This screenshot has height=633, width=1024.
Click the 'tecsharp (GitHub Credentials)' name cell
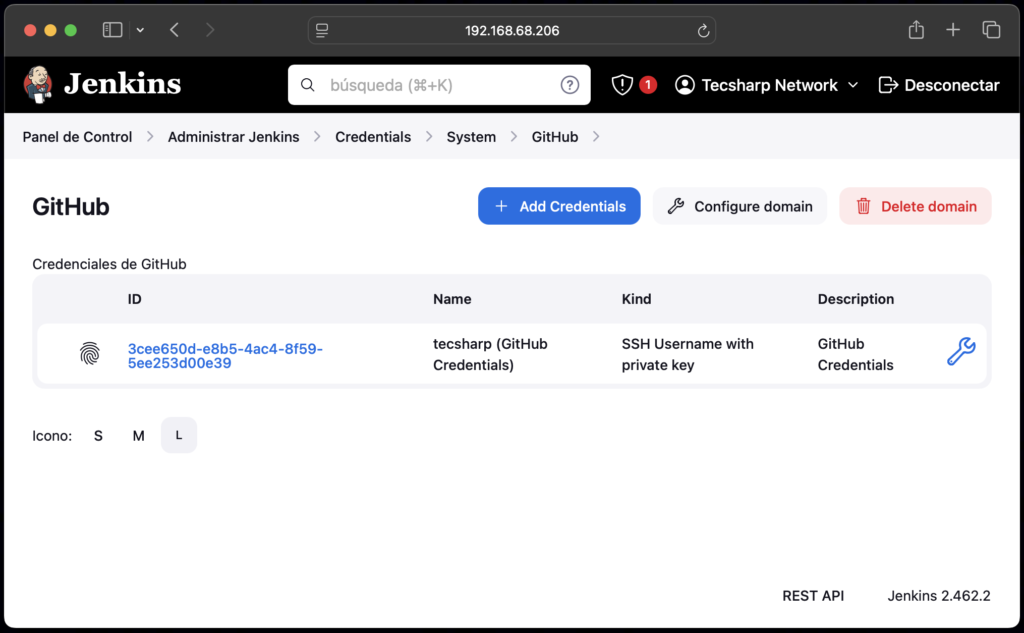[x=490, y=354]
